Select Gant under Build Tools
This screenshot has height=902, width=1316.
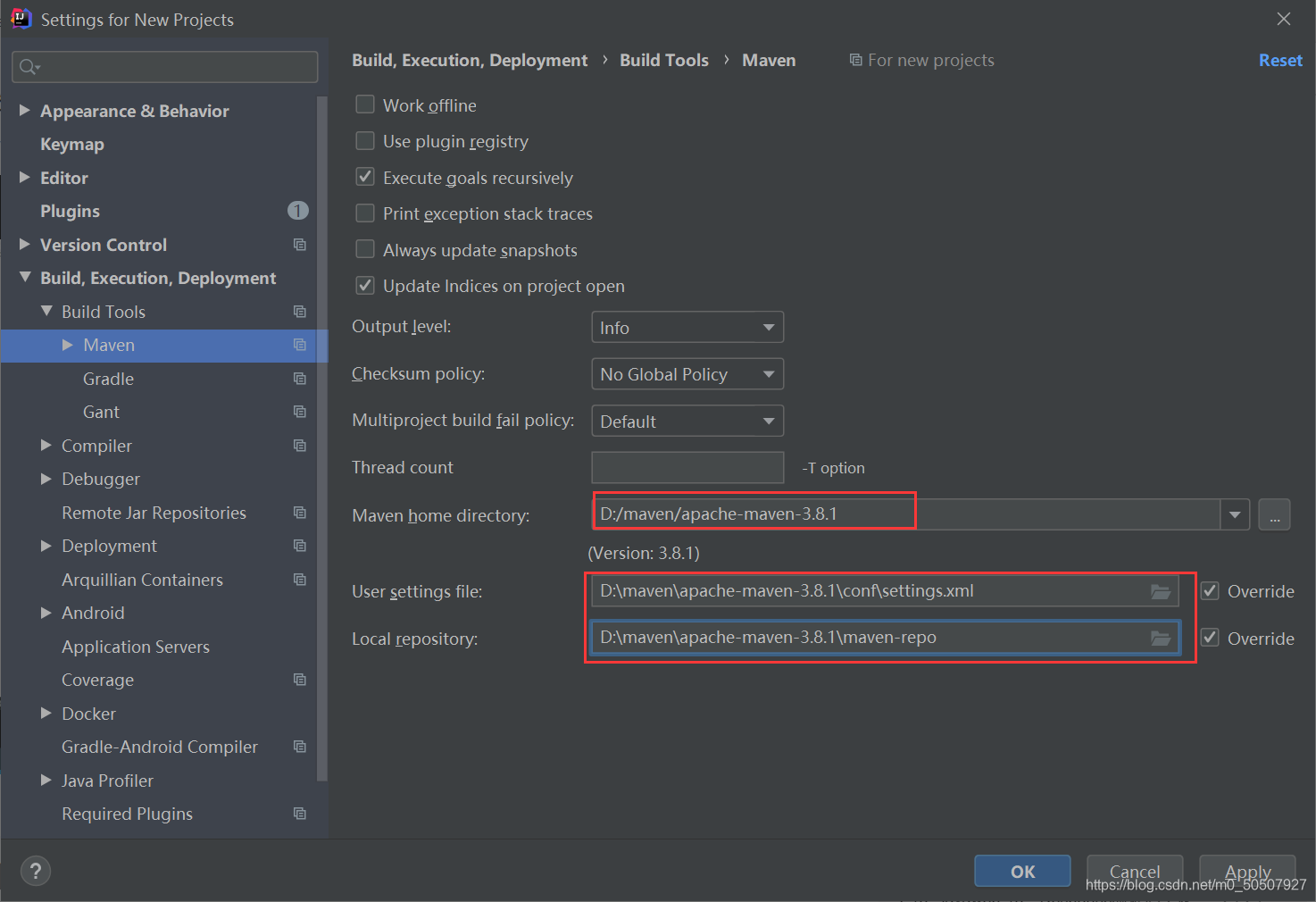tap(101, 412)
